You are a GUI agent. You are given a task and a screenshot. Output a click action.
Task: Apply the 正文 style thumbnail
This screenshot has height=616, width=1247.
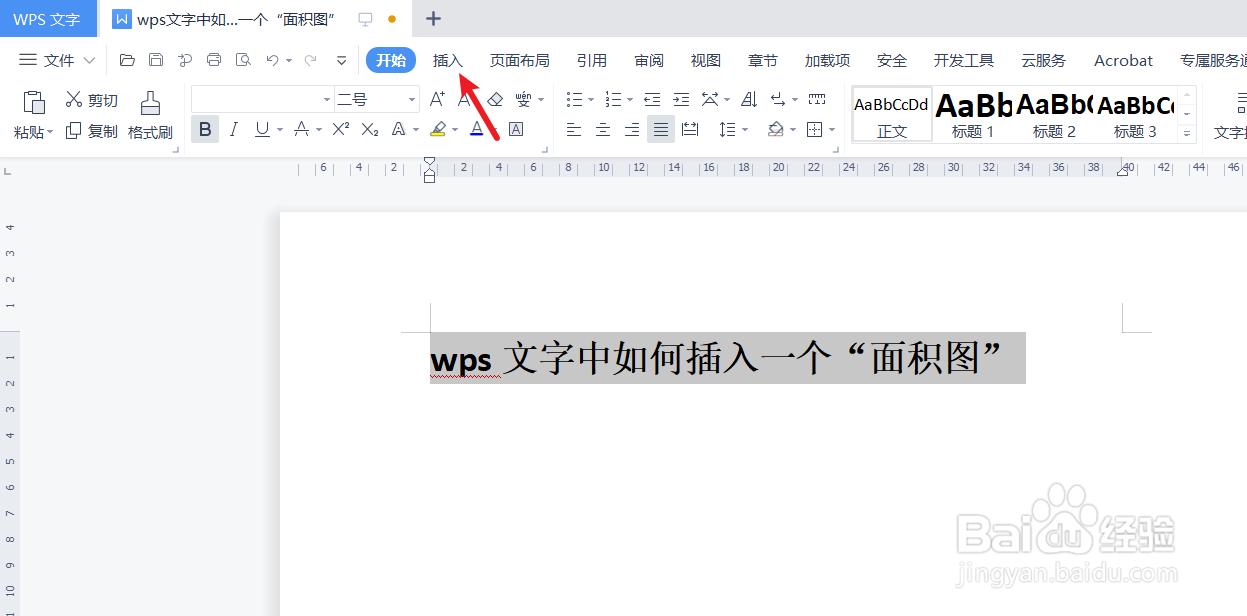892,114
